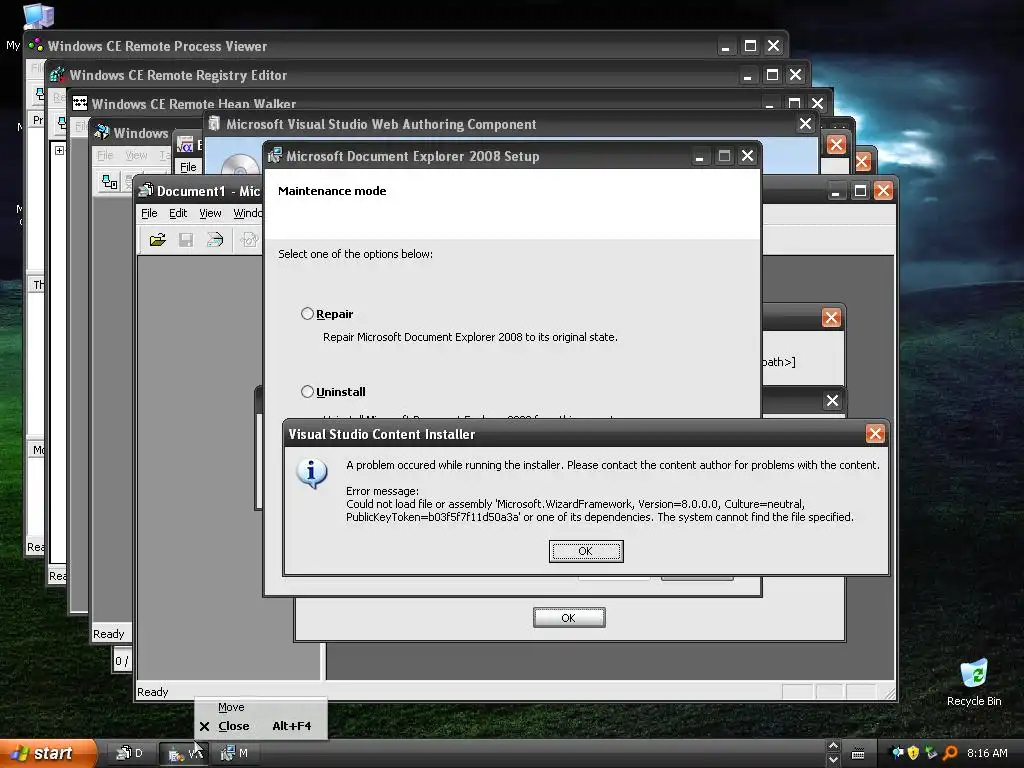Click the magnifier search tray icon

pyautogui.click(x=950, y=753)
